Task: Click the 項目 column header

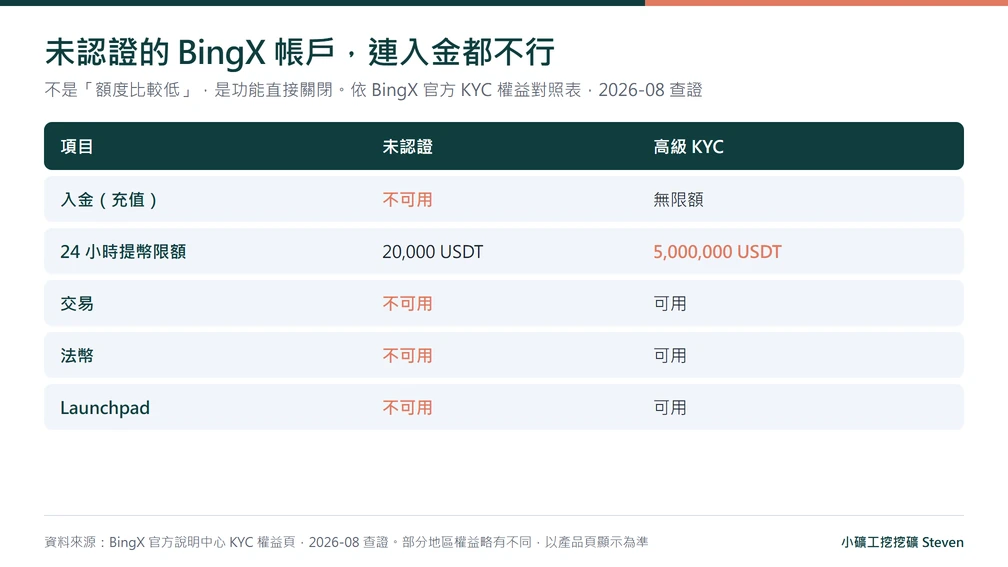Action: point(77,147)
